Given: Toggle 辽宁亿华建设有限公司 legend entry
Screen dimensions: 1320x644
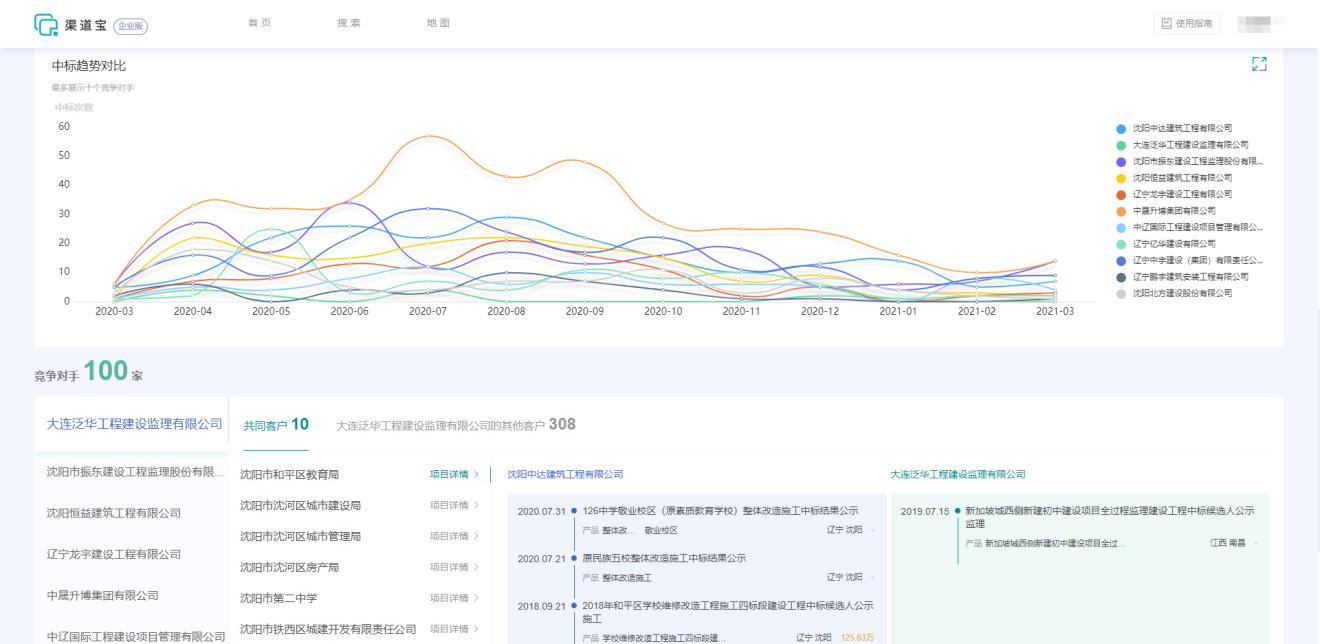Looking at the screenshot, I should click(1174, 244).
